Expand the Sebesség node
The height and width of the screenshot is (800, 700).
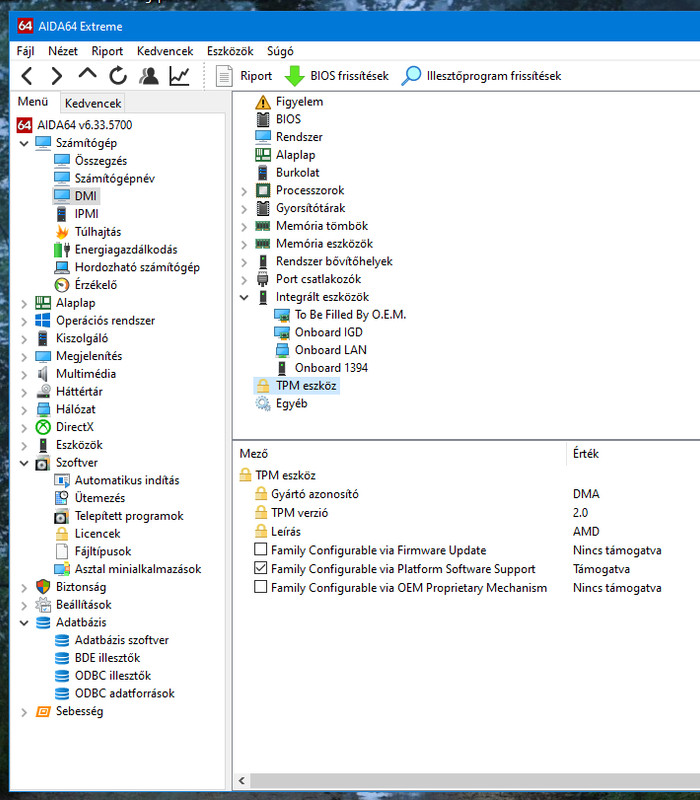23,712
